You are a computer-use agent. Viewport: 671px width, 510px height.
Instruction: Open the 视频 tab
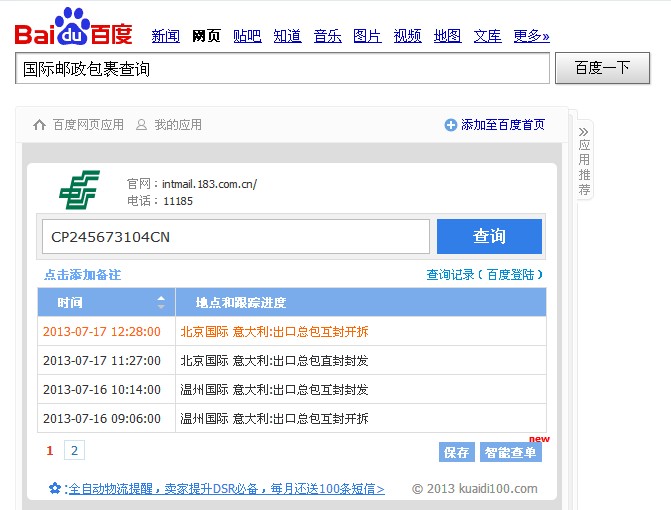click(407, 36)
